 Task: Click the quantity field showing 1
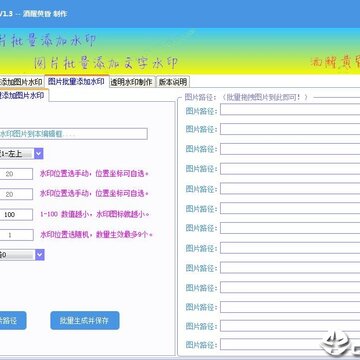(x=16, y=235)
